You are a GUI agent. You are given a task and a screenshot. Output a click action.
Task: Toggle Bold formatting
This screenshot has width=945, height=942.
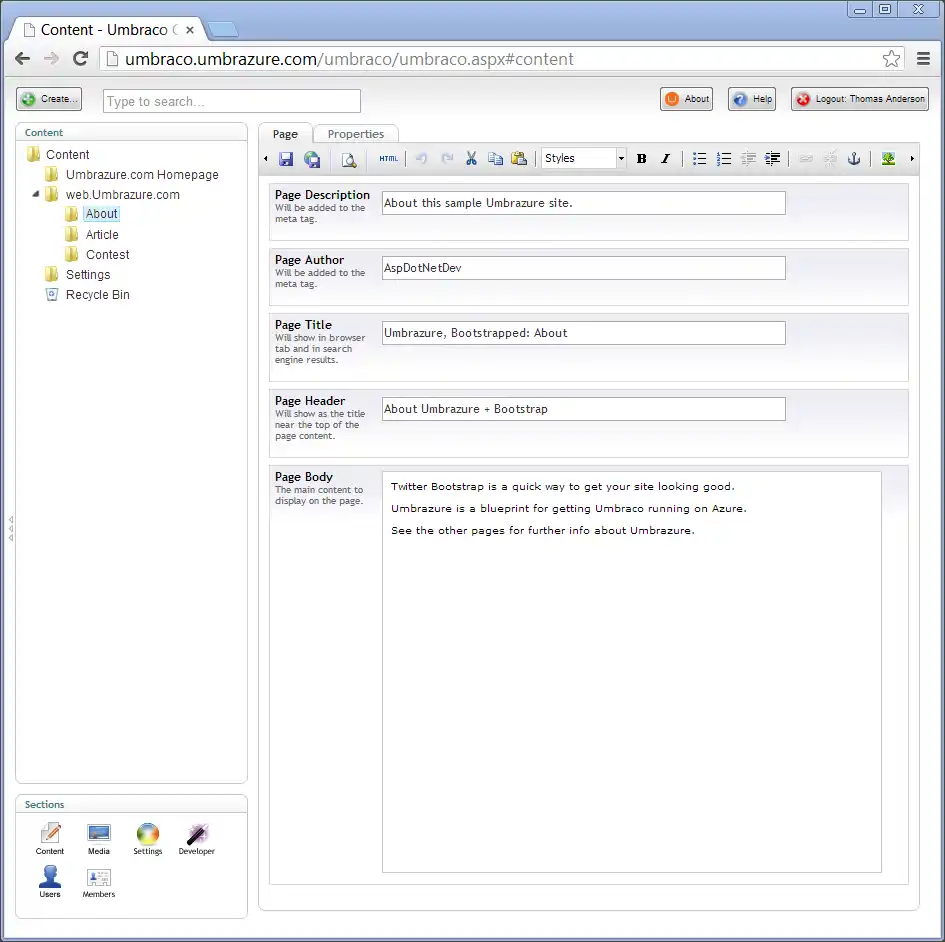pyautogui.click(x=641, y=159)
